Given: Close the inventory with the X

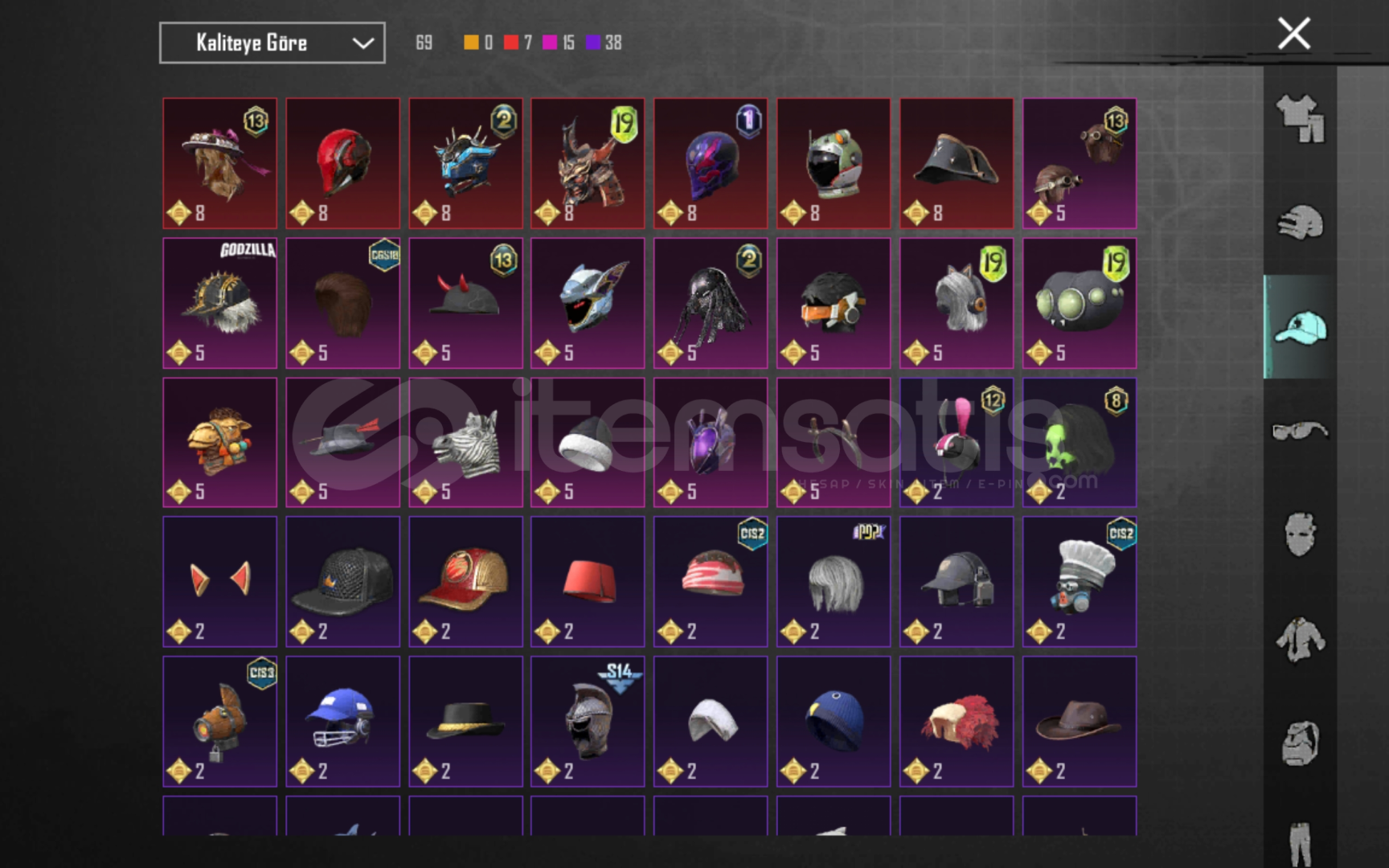Looking at the screenshot, I should click(1294, 34).
